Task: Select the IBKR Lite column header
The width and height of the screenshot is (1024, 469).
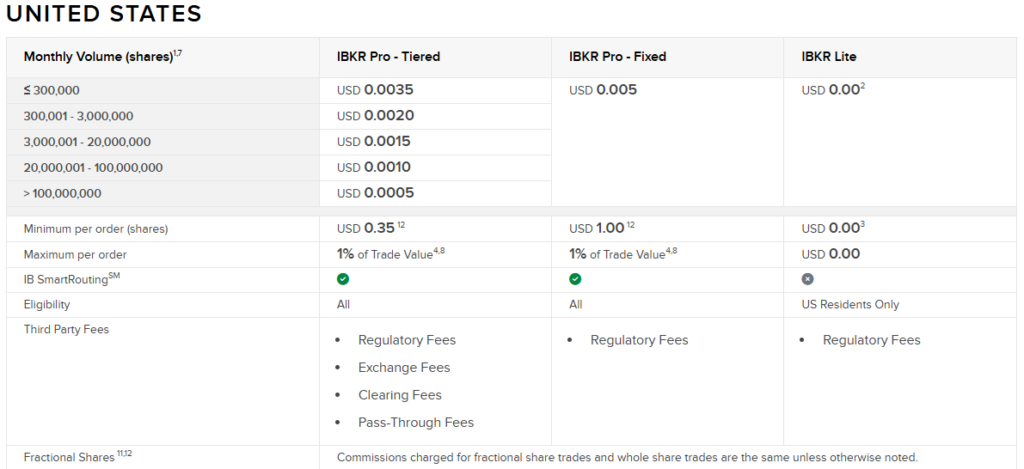Action: click(x=829, y=57)
